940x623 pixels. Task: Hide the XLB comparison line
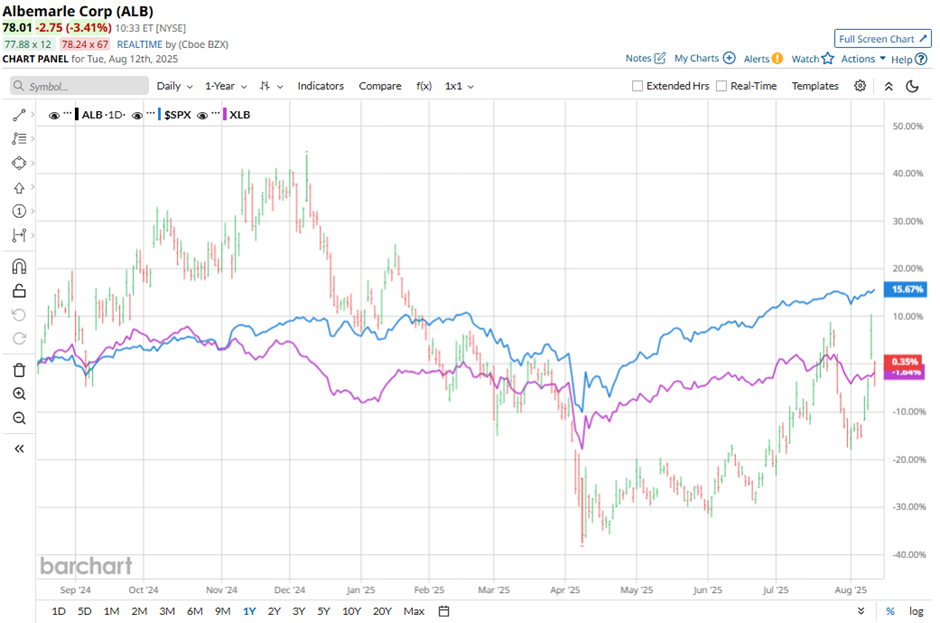[x=203, y=115]
